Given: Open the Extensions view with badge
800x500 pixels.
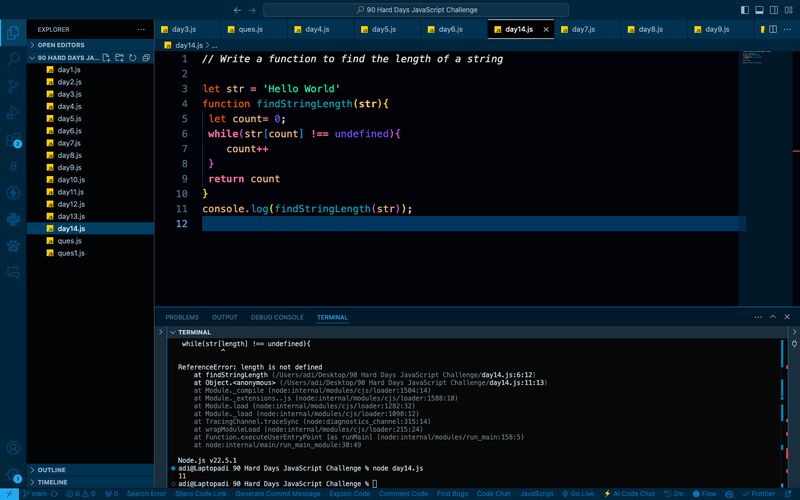Looking at the screenshot, I should tap(13, 140).
